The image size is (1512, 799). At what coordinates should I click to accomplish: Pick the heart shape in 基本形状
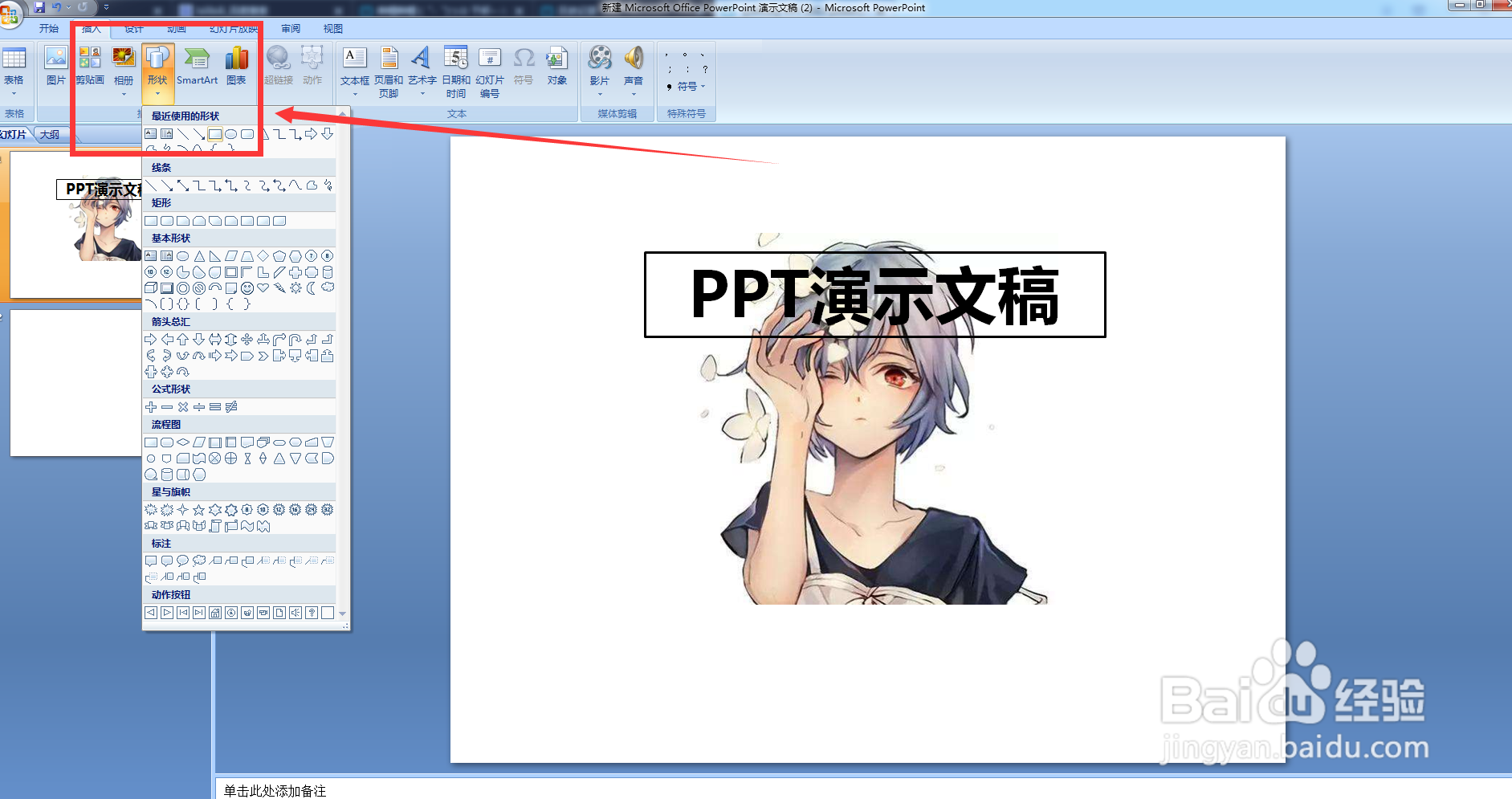263,288
